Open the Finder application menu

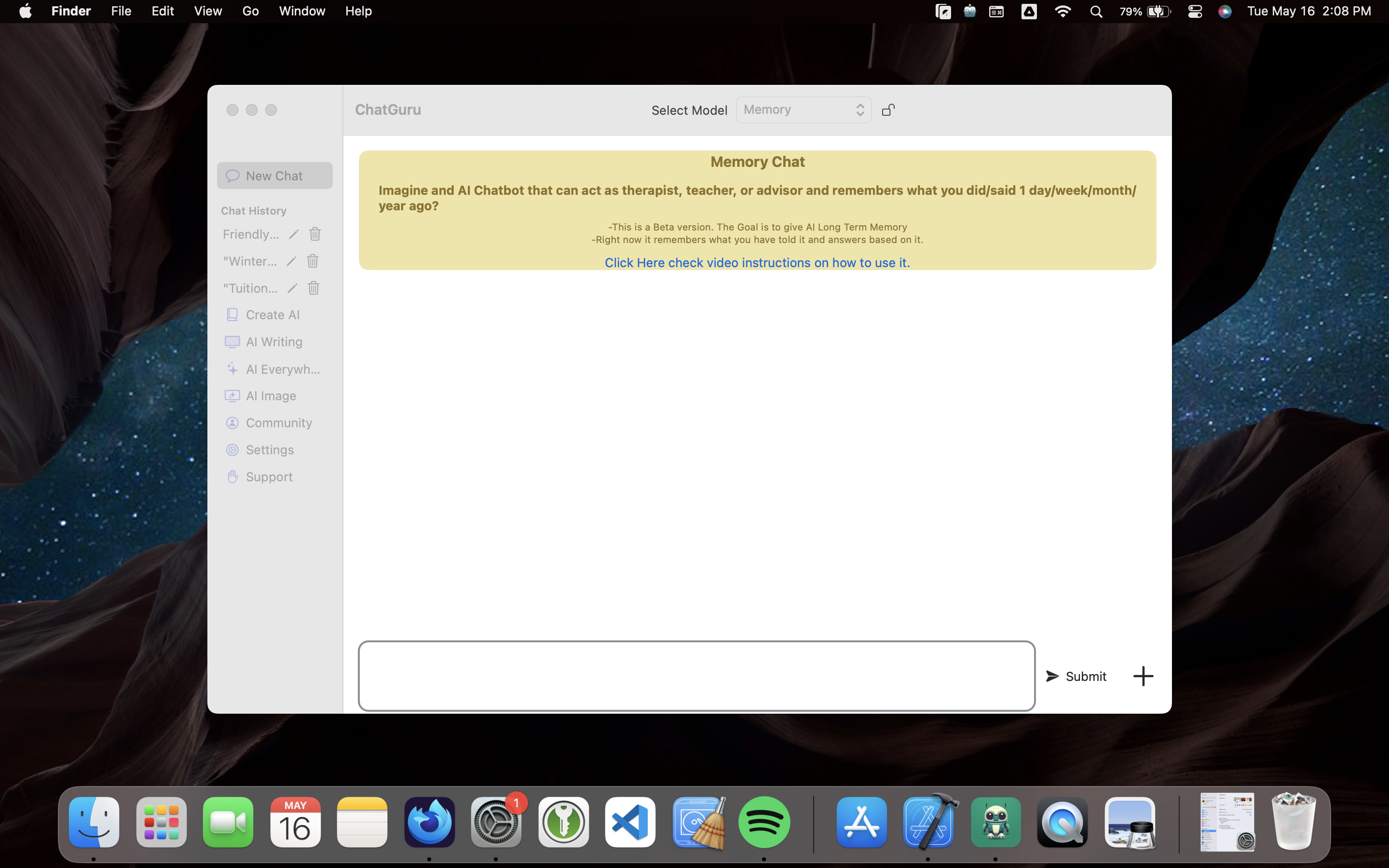[x=71, y=11]
